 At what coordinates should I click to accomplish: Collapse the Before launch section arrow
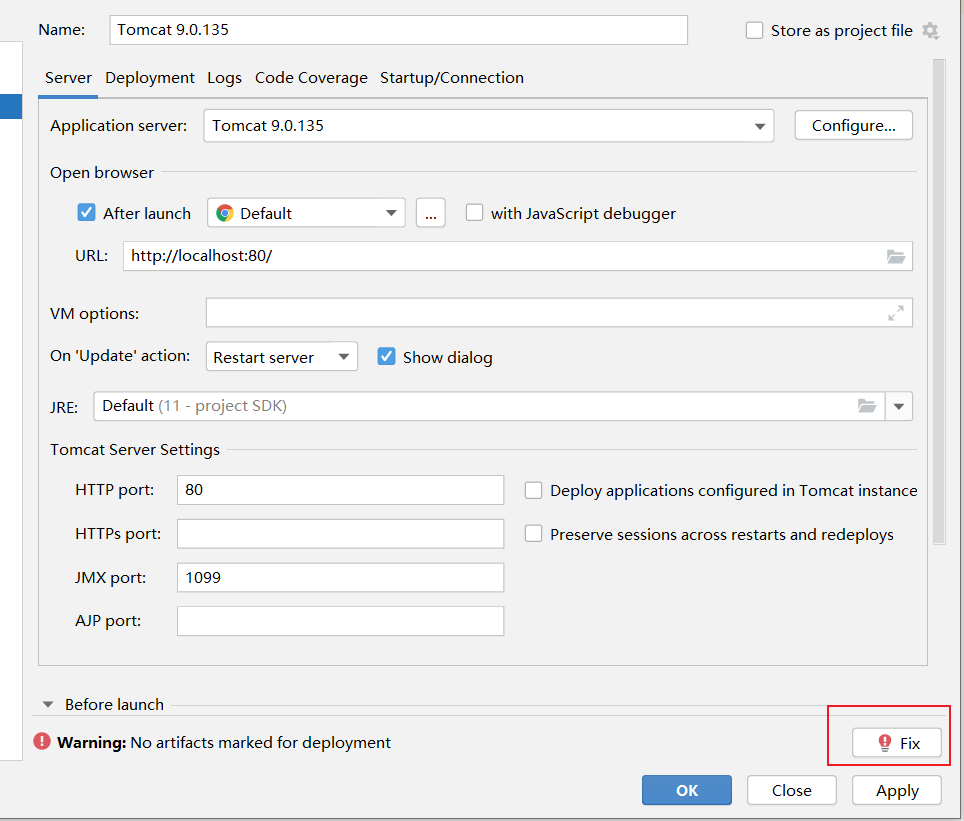coord(47,704)
